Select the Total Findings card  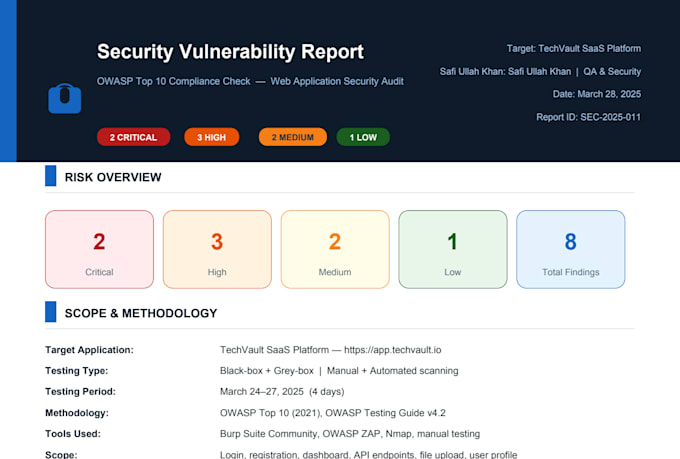click(571, 249)
